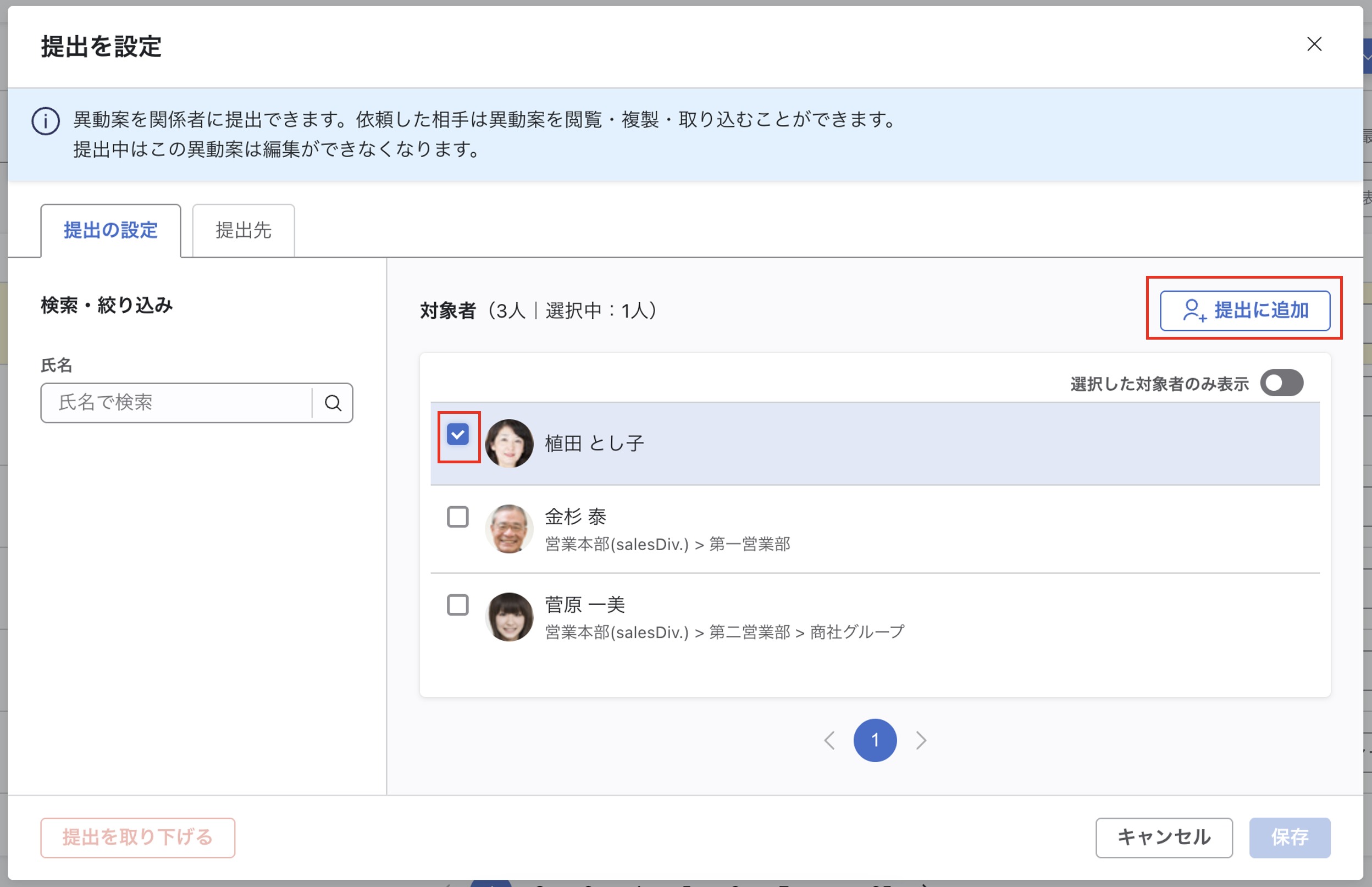The width and height of the screenshot is (1372, 887).
Task: Click 植田 とし子's avatar photo
Action: tap(508, 443)
